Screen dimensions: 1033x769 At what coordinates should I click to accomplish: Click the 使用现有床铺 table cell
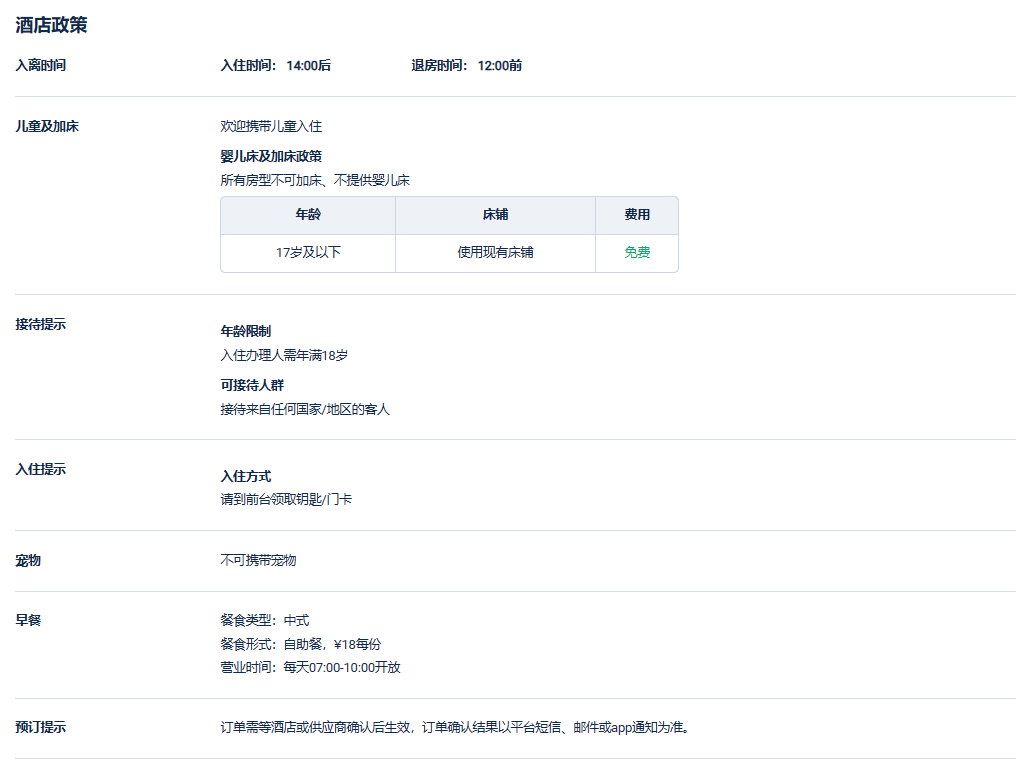coord(495,253)
